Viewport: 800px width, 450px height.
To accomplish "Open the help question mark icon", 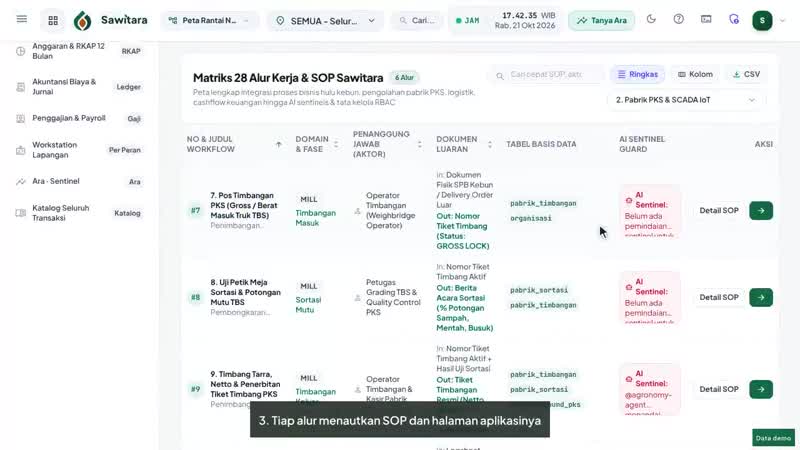I will click(x=679, y=19).
